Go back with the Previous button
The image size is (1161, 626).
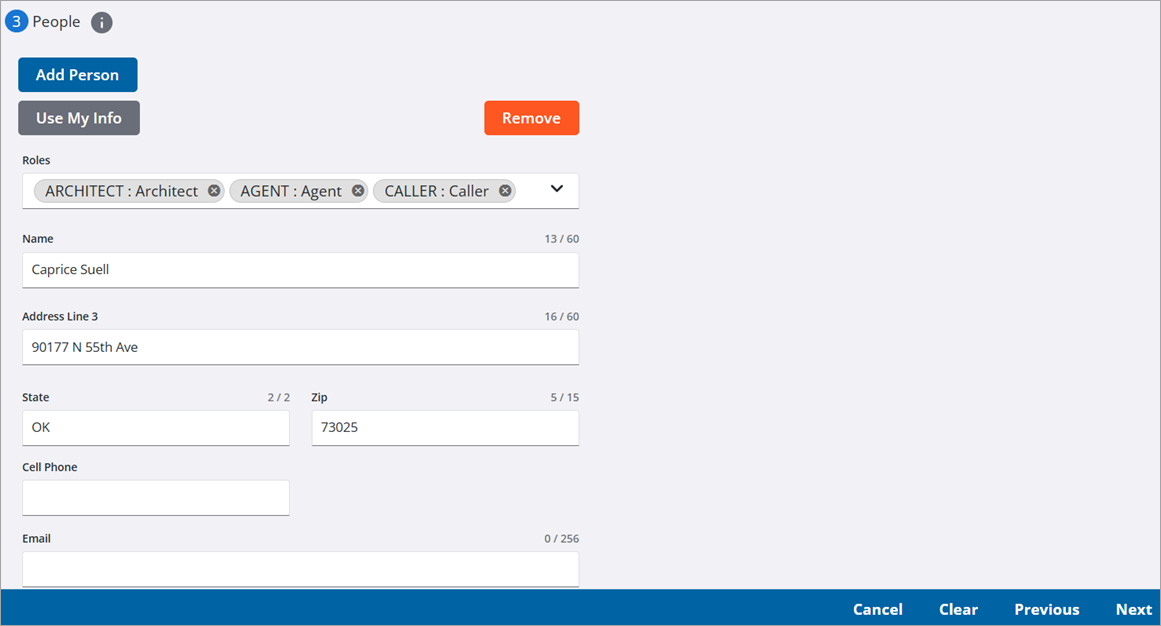click(x=1046, y=609)
